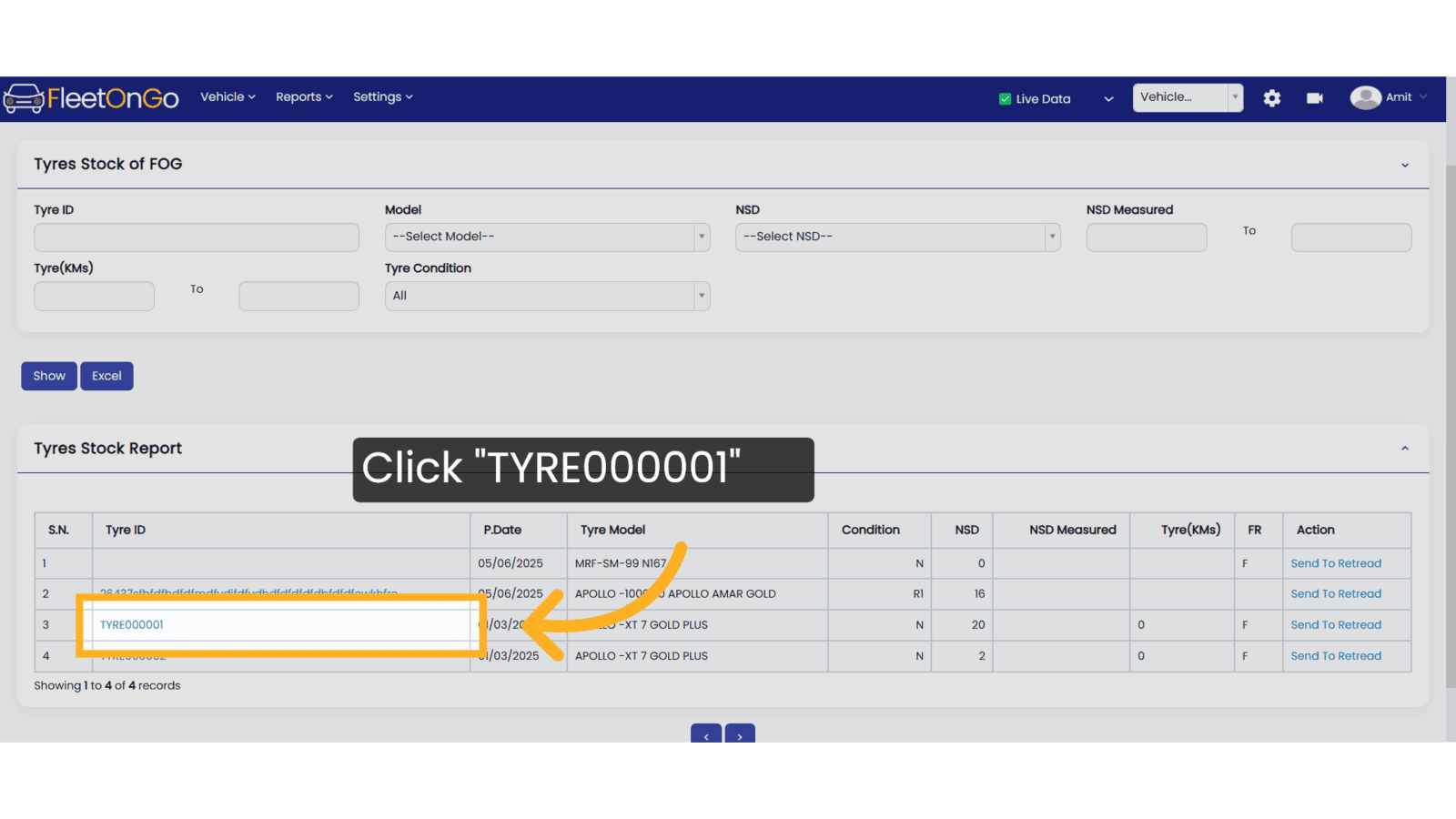Open the Amit account menu
The height and width of the screenshot is (819, 1456).
click(1405, 97)
